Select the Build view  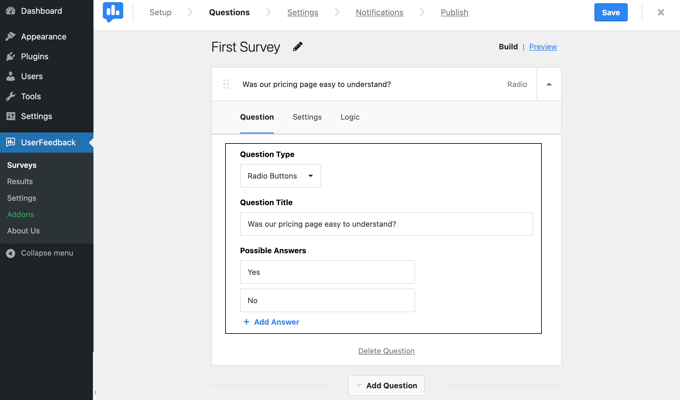pos(508,46)
